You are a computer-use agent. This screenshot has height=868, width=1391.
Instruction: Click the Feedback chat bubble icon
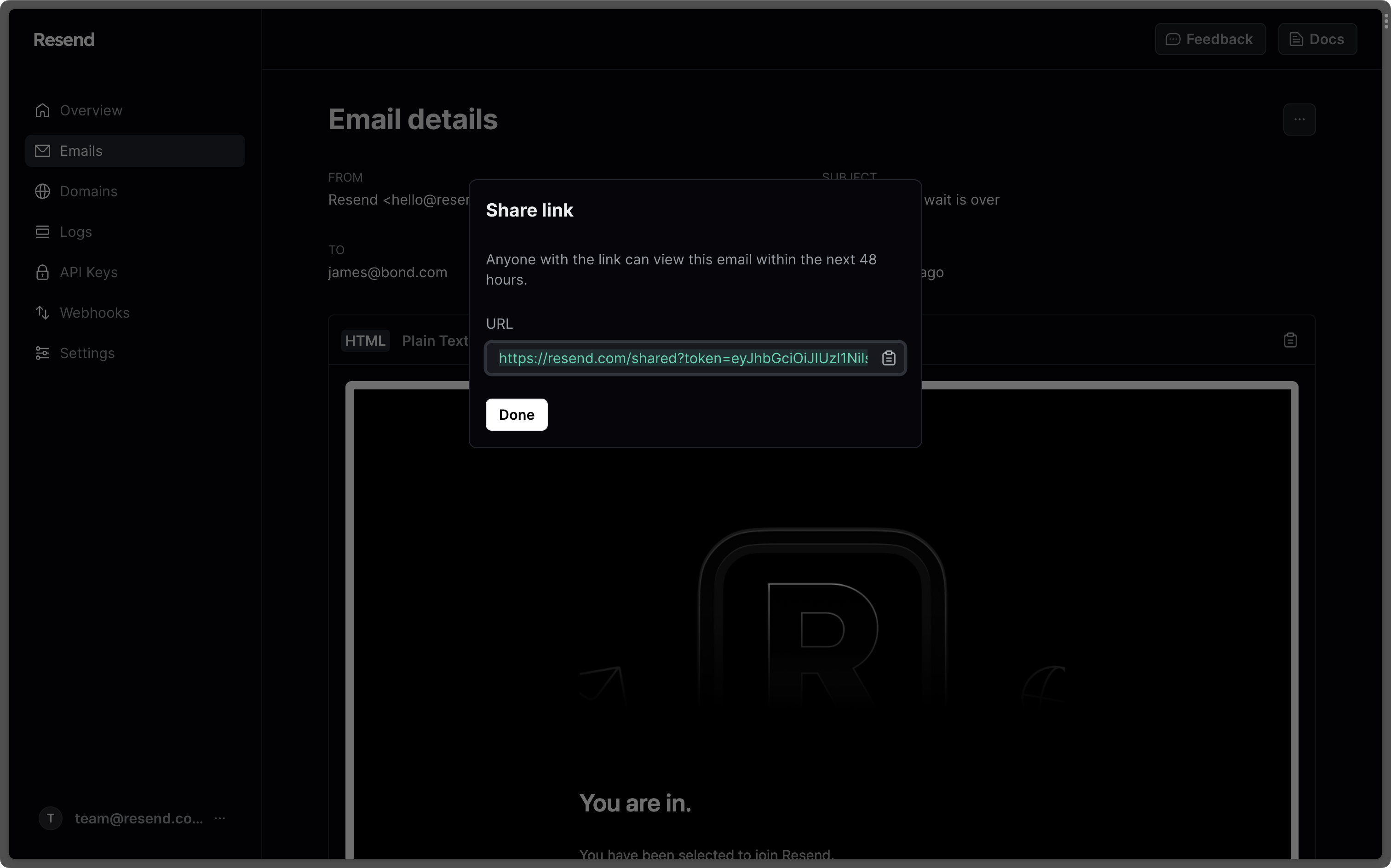[1173, 39]
